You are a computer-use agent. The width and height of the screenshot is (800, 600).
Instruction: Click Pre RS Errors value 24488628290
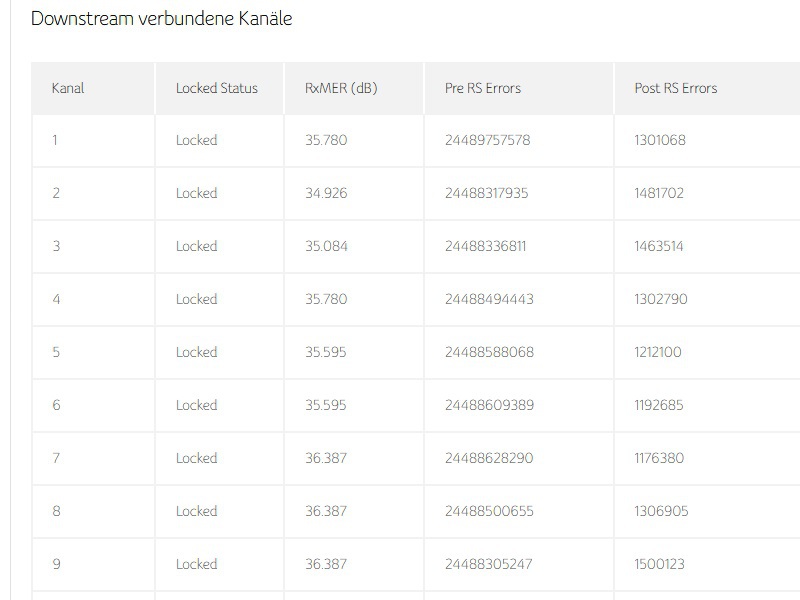[x=488, y=458]
